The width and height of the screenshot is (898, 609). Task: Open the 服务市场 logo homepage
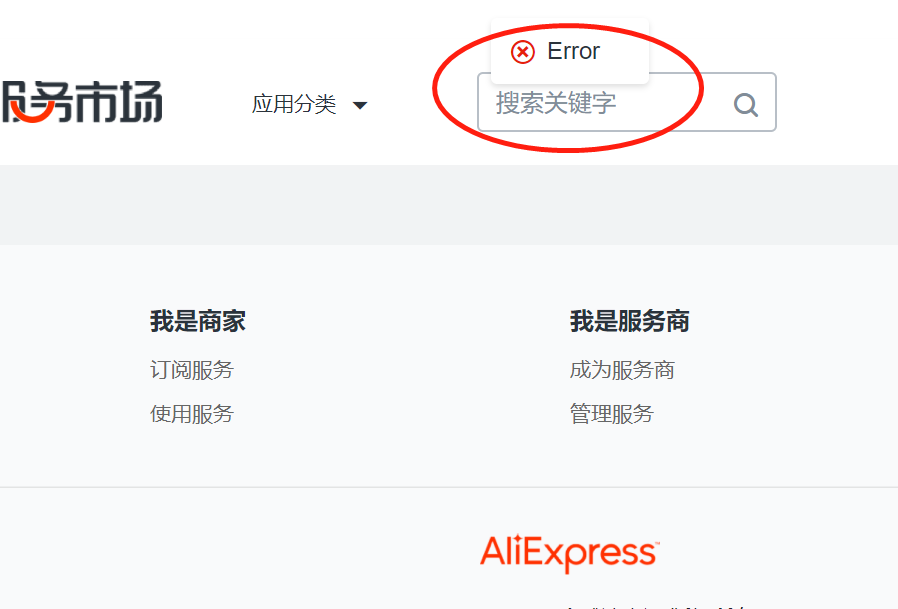click(81, 102)
